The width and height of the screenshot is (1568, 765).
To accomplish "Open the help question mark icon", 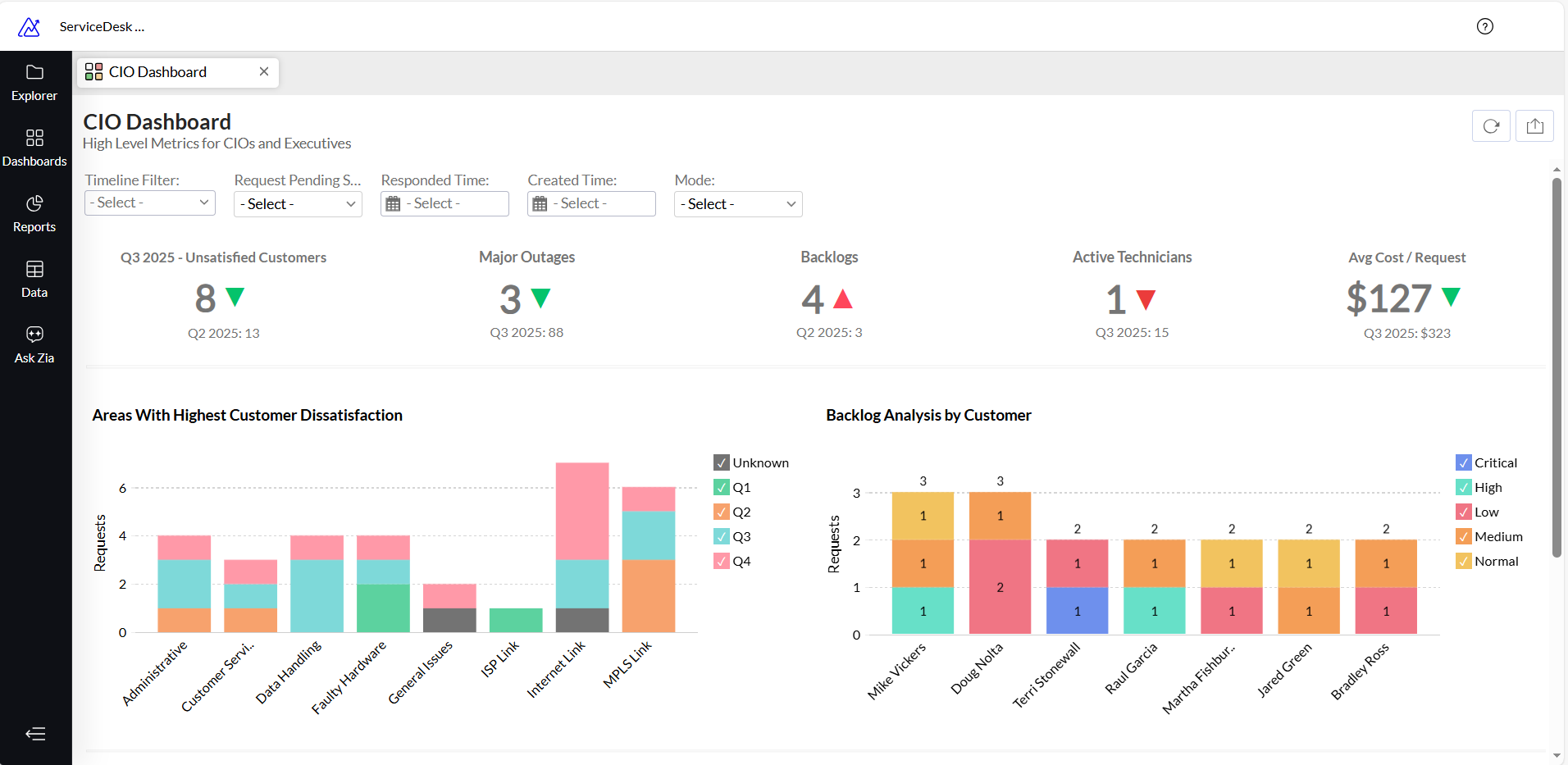I will pos(1484,26).
